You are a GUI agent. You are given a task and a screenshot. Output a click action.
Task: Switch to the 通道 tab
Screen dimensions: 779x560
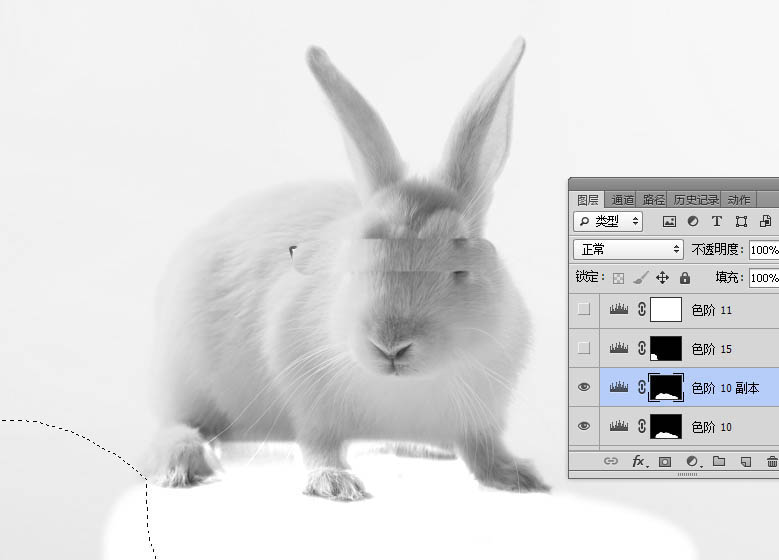(623, 199)
